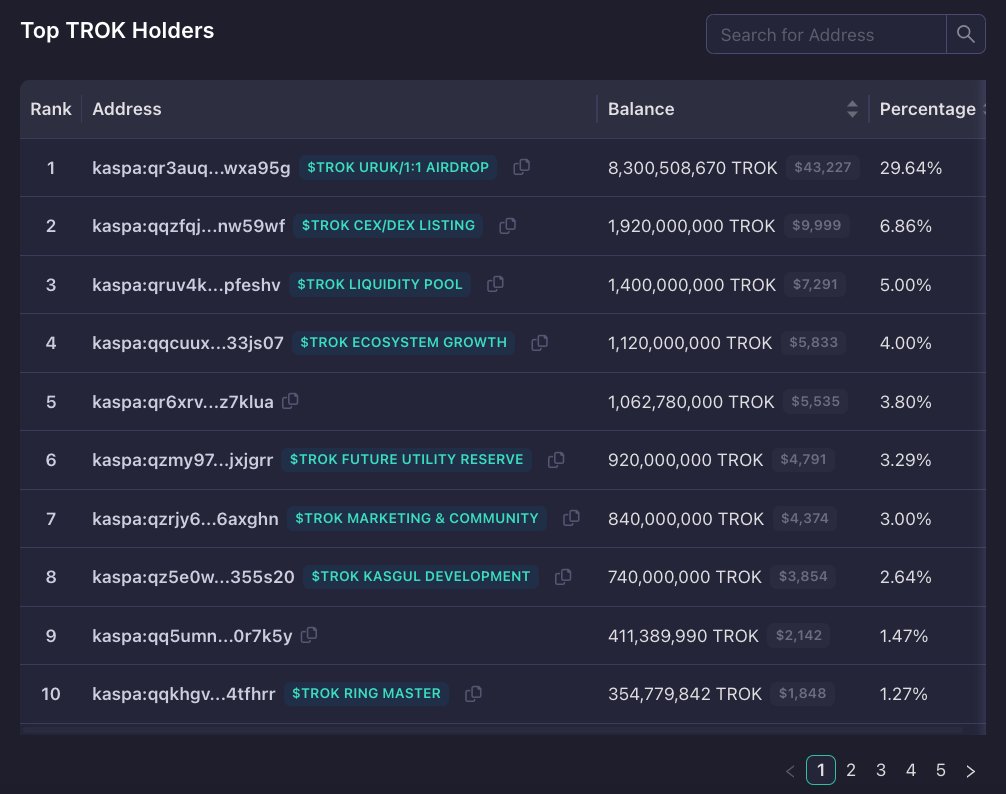1006x794 pixels.
Task: Open address kaspa:qruv4k...pfeshv
Action: [x=186, y=285]
